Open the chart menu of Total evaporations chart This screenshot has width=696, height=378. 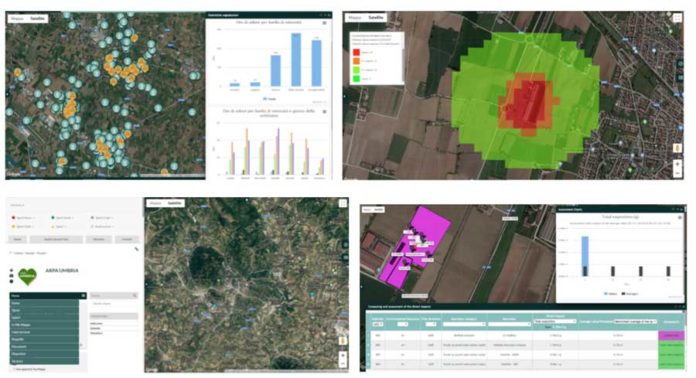tap(680, 217)
